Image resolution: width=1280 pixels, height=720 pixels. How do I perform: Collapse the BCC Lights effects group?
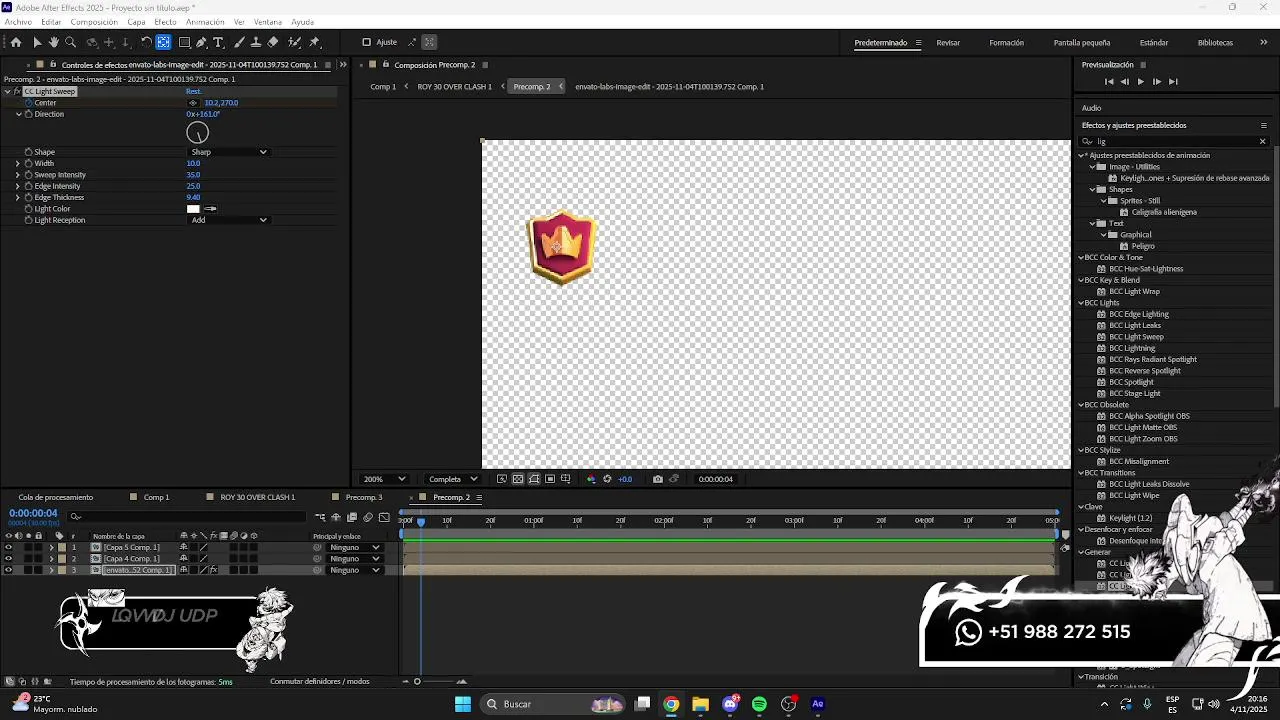[x=1081, y=303]
